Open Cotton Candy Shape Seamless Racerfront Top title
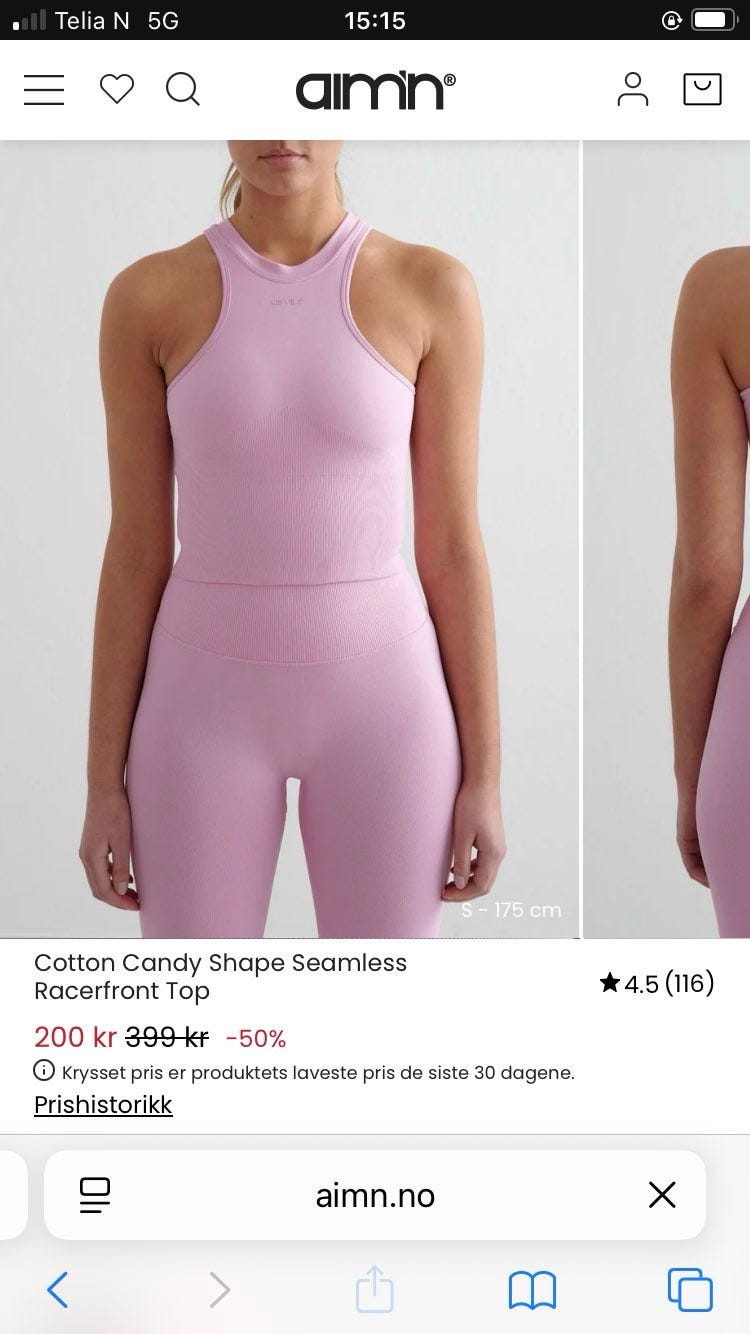Image resolution: width=750 pixels, height=1334 pixels. click(220, 977)
